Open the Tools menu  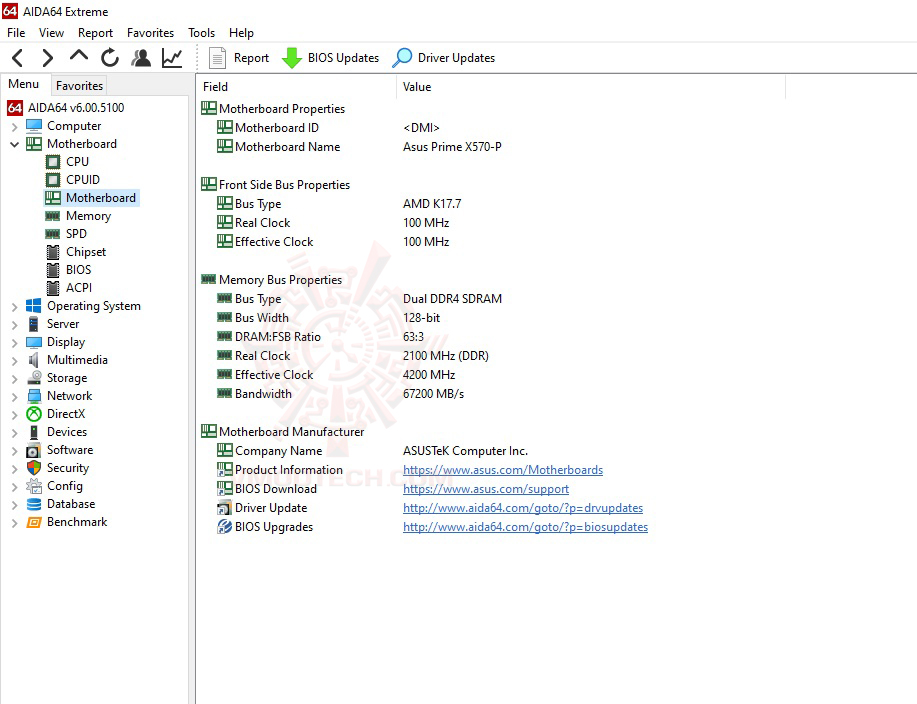coord(200,32)
